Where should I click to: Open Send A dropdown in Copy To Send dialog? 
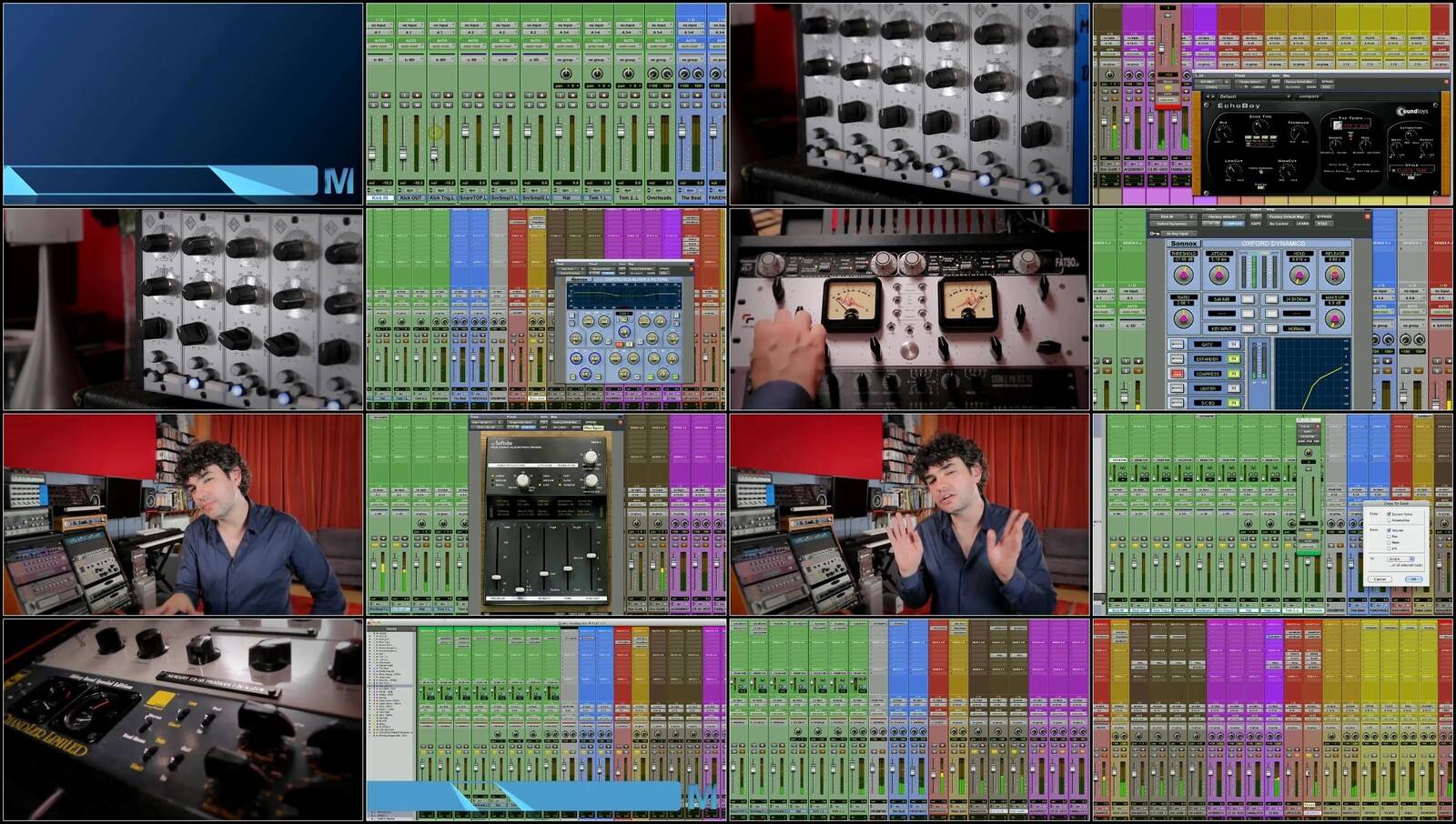(x=1400, y=559)
